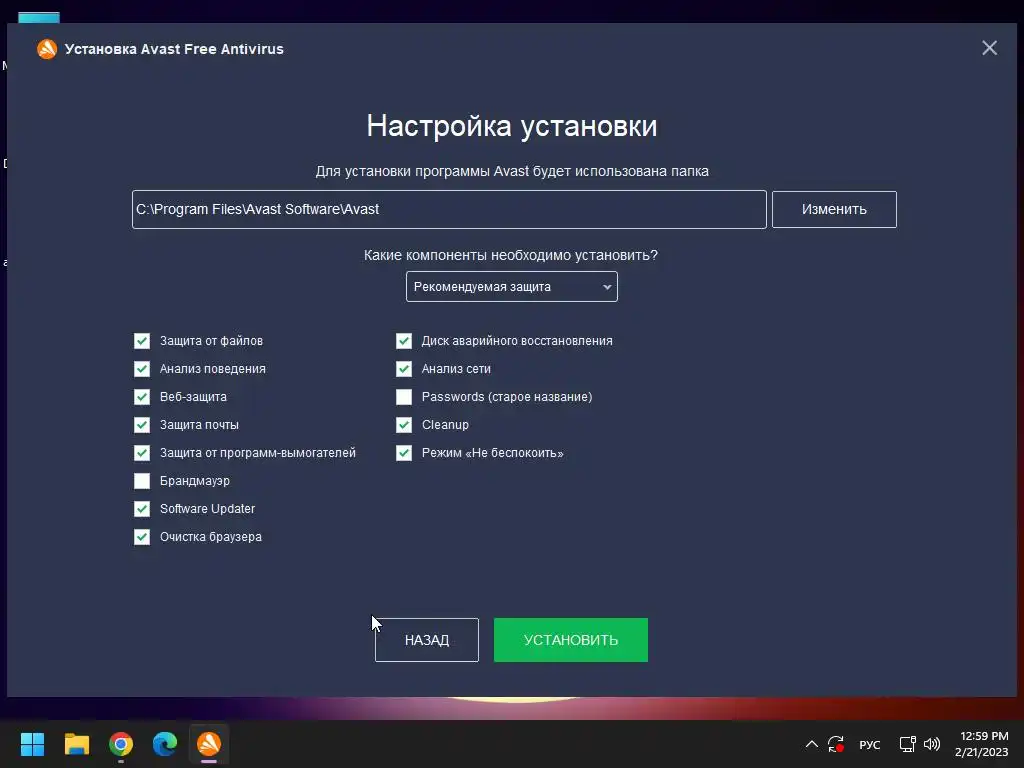Open the "Рекомендуемая защита" dropdown

click(511, 287)
